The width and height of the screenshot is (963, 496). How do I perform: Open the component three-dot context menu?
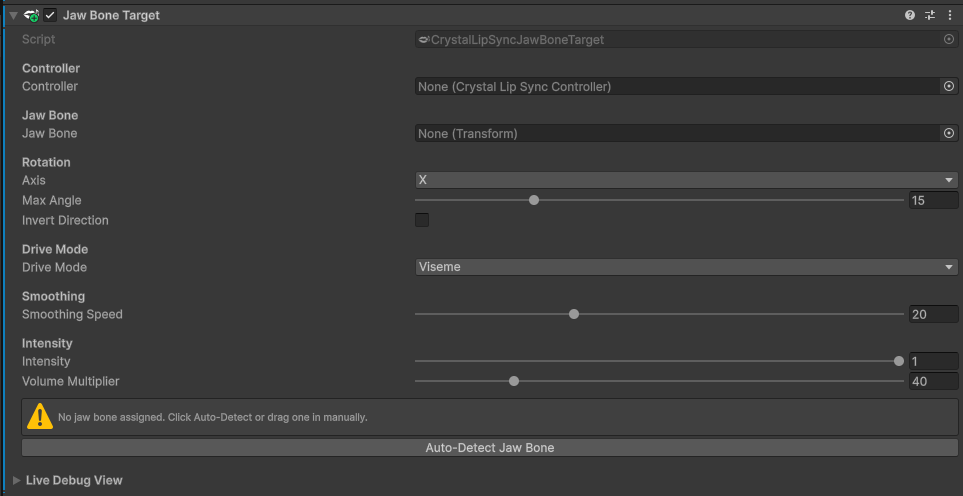tap(949, 15)
